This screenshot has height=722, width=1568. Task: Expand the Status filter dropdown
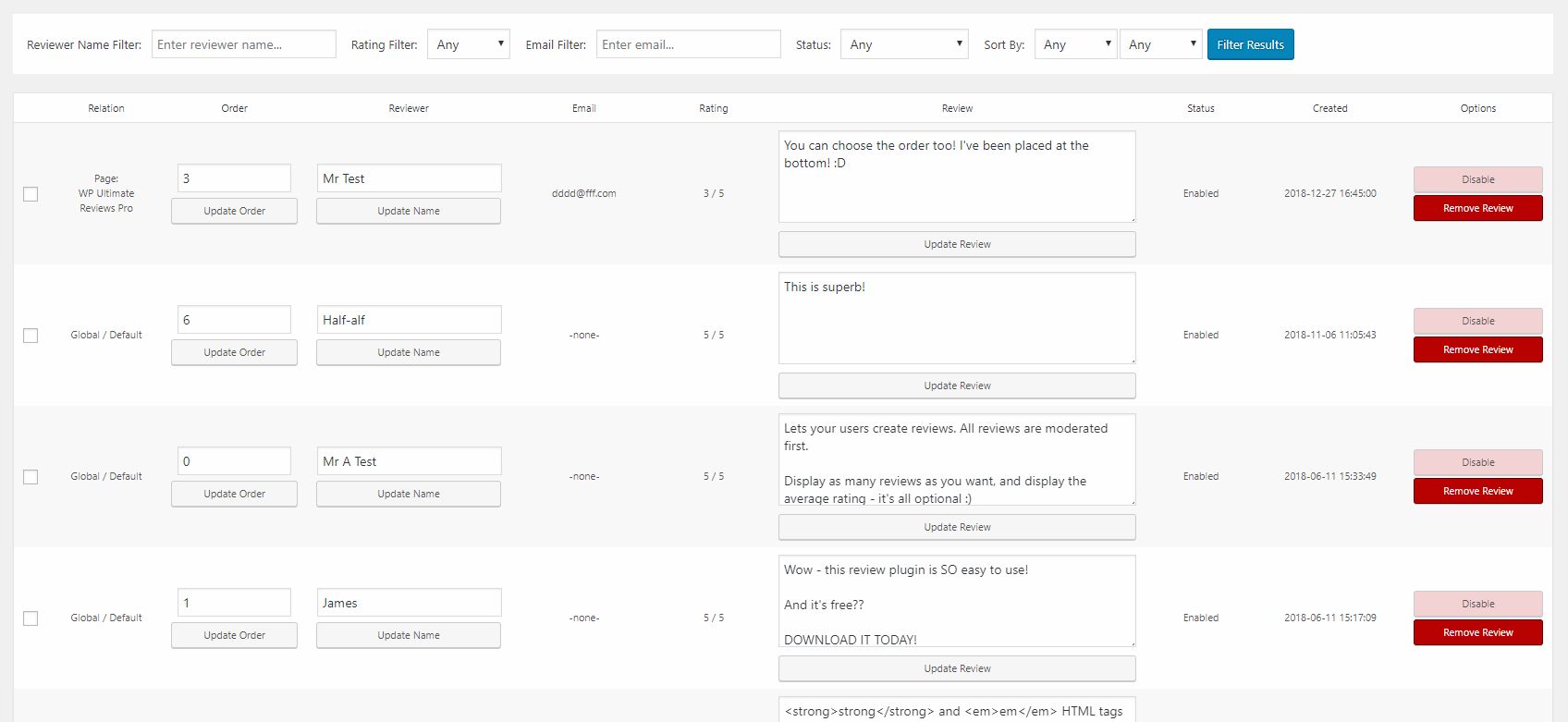point(903,44)
